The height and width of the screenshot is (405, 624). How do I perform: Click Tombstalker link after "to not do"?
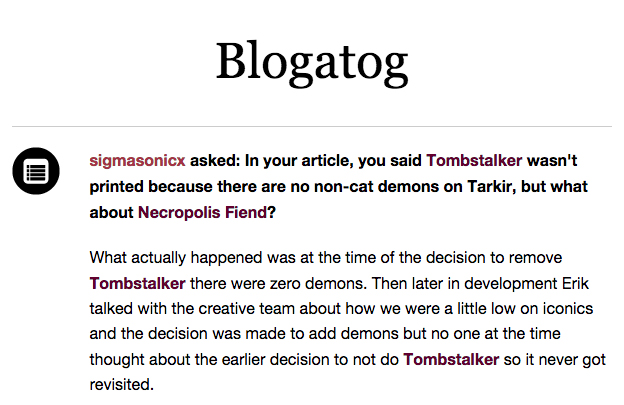pyautogui.click(x=451, y=358)
